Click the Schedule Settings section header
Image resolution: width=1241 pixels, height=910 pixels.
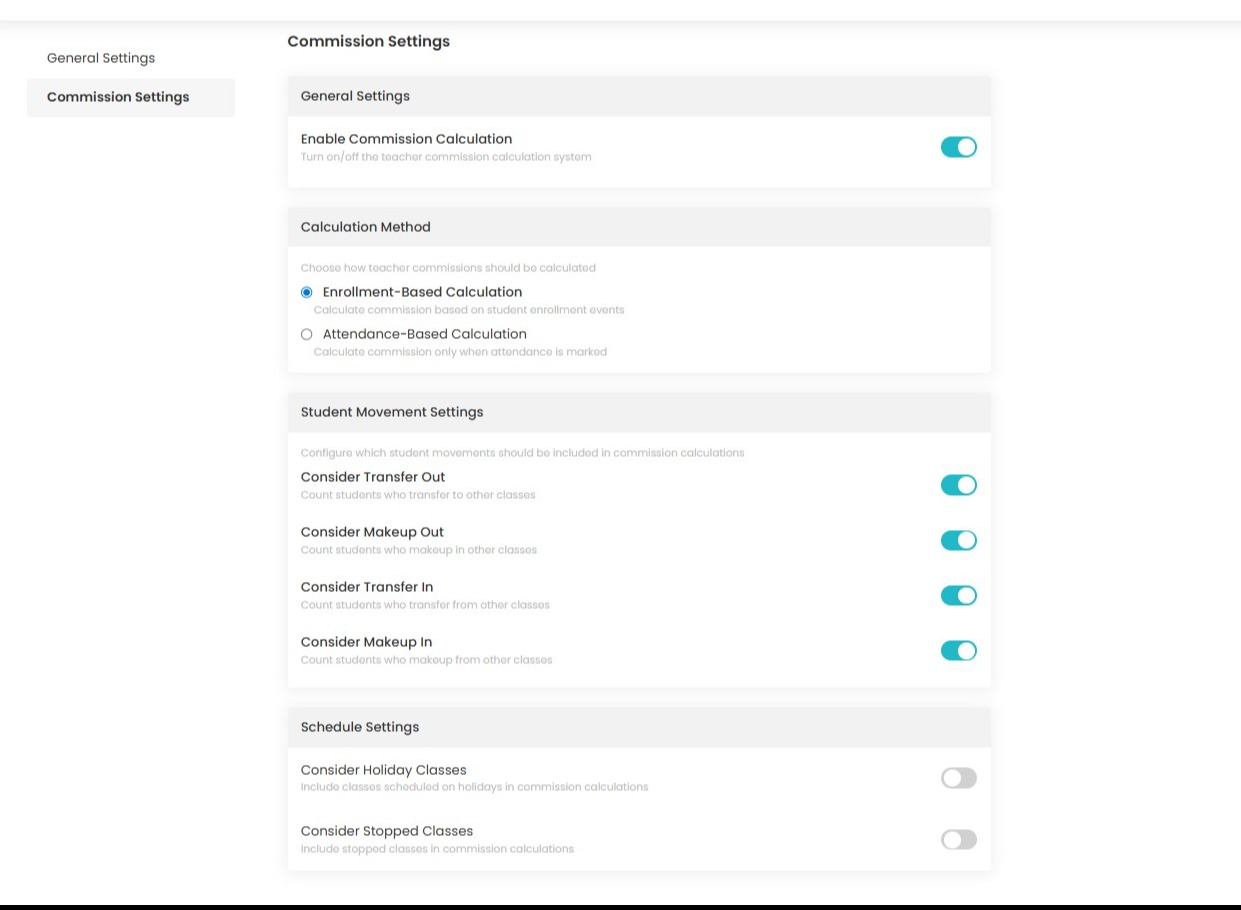pyautogui.click(x=638, y=727)
